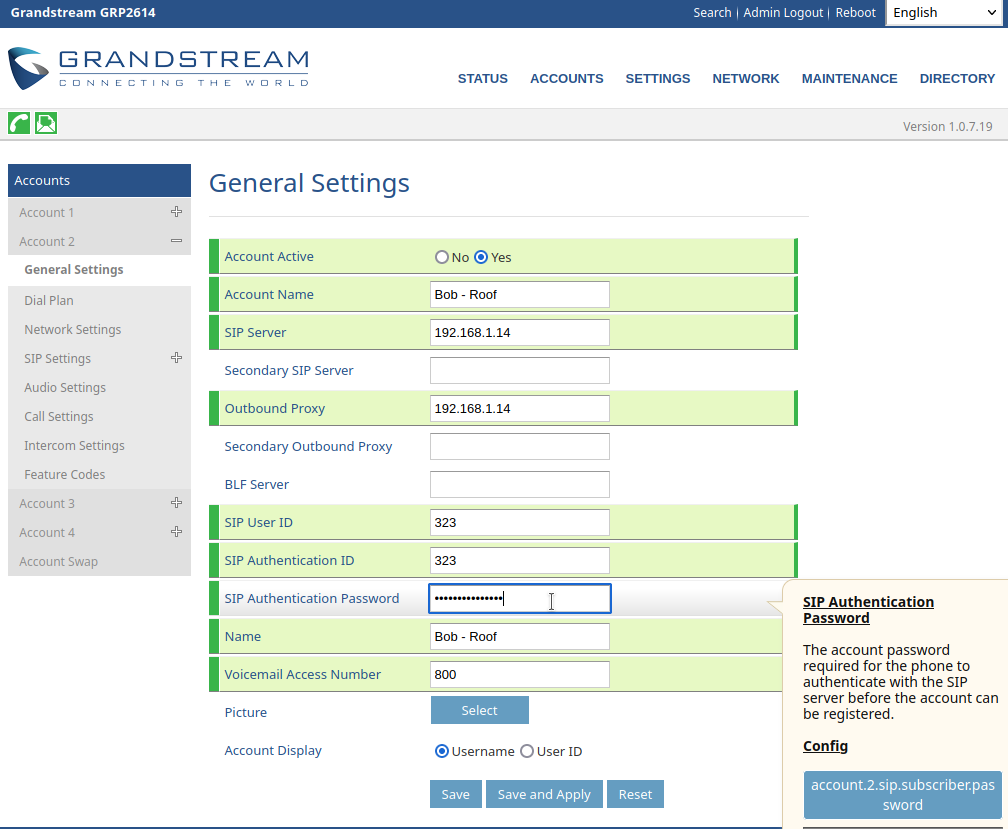This screenshot has height=829, width=1008.
Task: Click the Grandstream logo
Action: 159,68
